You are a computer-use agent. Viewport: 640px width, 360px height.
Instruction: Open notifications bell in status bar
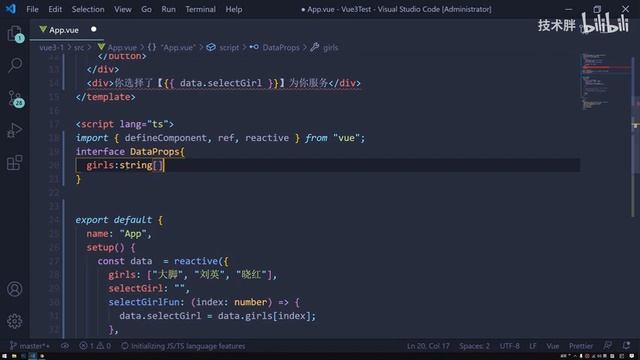click(626, 345)
